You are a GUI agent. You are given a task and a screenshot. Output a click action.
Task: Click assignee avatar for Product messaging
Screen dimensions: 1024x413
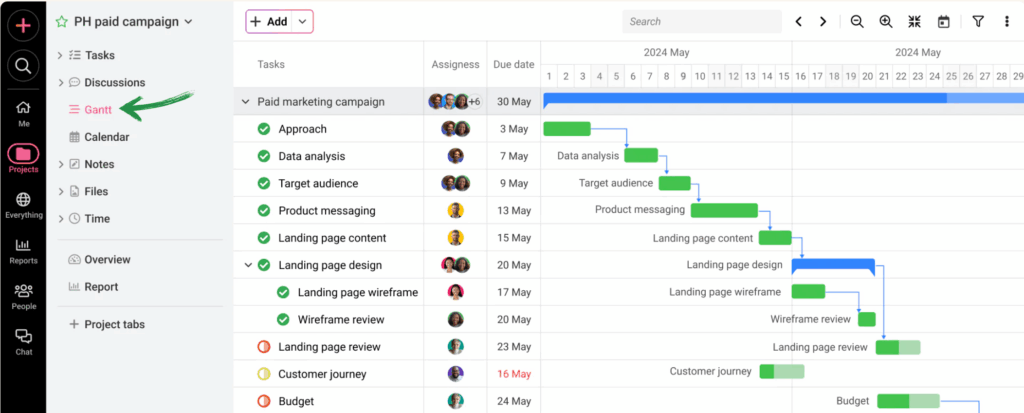pyautogui.click(x=455, y=210)
